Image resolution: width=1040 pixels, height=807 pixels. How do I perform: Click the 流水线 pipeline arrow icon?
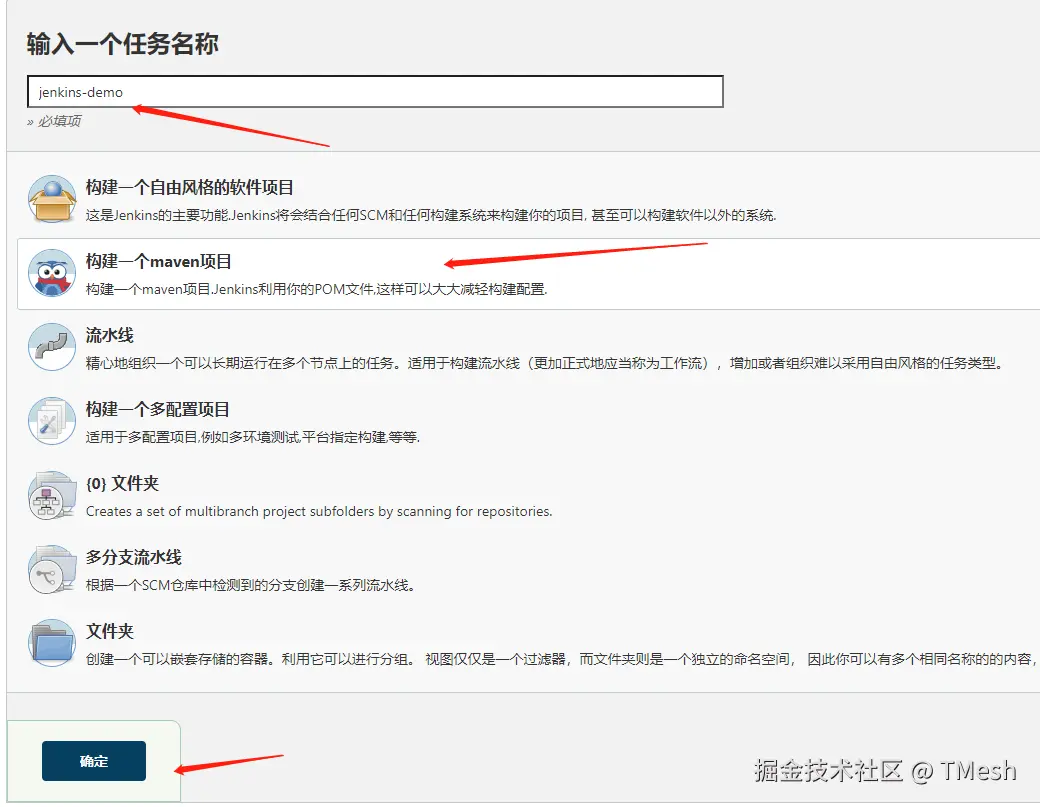pyautogui.click(x=51, y=348)
